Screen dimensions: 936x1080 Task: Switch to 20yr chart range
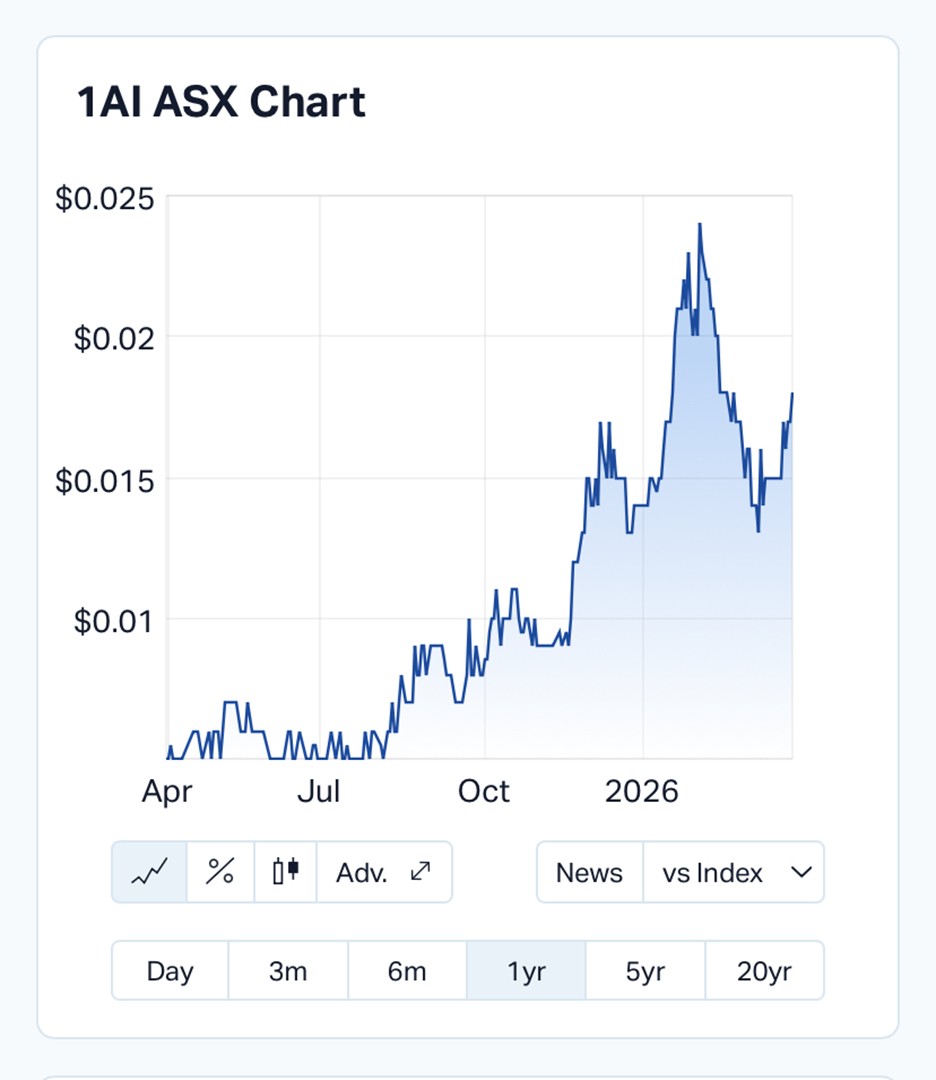[764, 971]
